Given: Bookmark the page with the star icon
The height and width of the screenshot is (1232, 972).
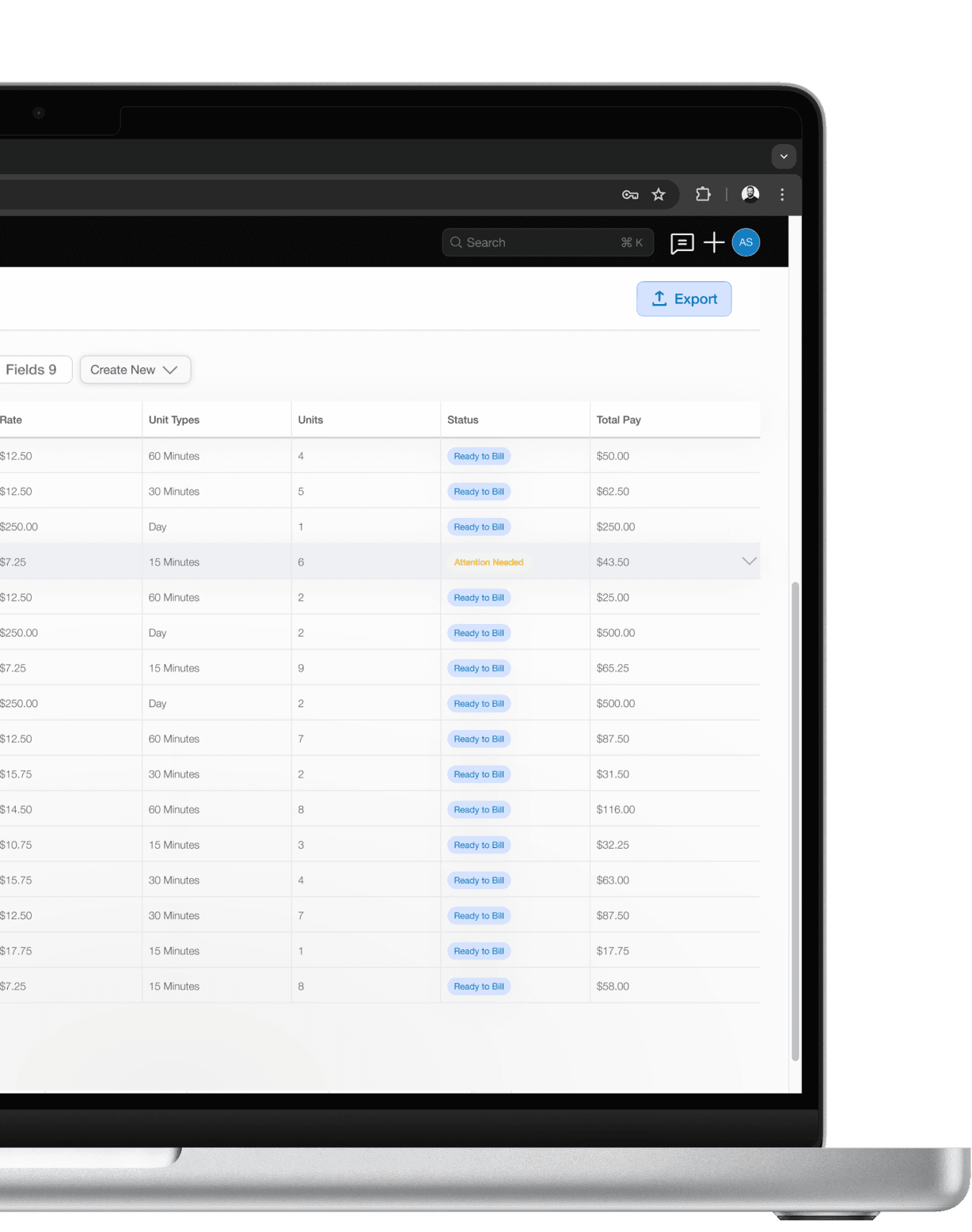Looking at the screenshot, I should tap(659, 194).
